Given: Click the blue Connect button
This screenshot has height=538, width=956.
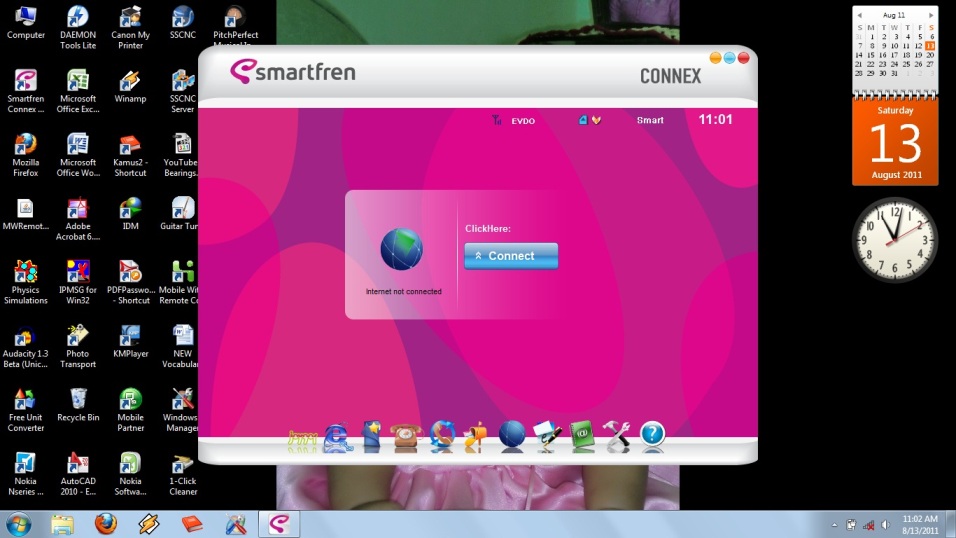Looking at the screenshot, I should [x=511, y=256].
